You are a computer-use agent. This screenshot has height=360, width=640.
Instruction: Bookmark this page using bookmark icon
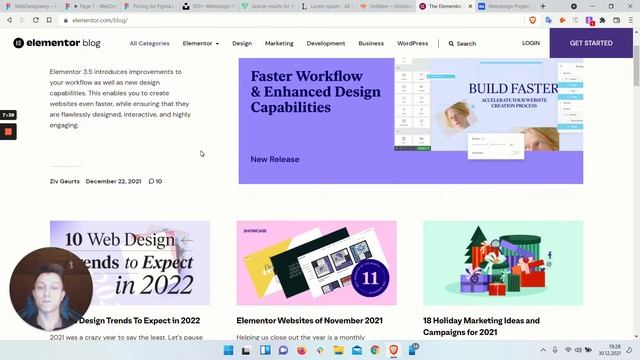[49, 20]
